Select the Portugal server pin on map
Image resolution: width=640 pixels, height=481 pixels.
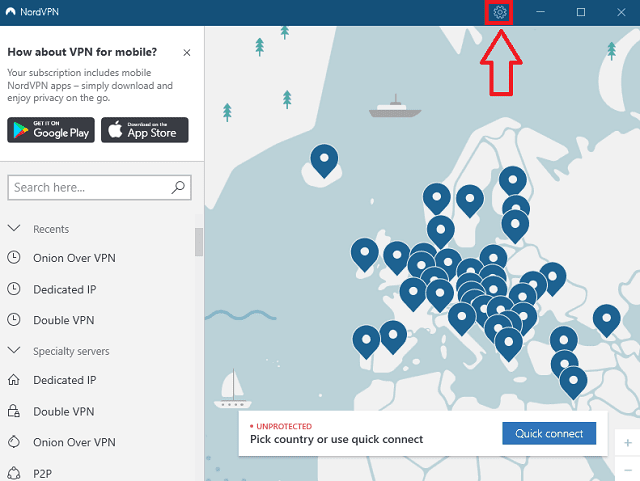[x=366, y=341]
